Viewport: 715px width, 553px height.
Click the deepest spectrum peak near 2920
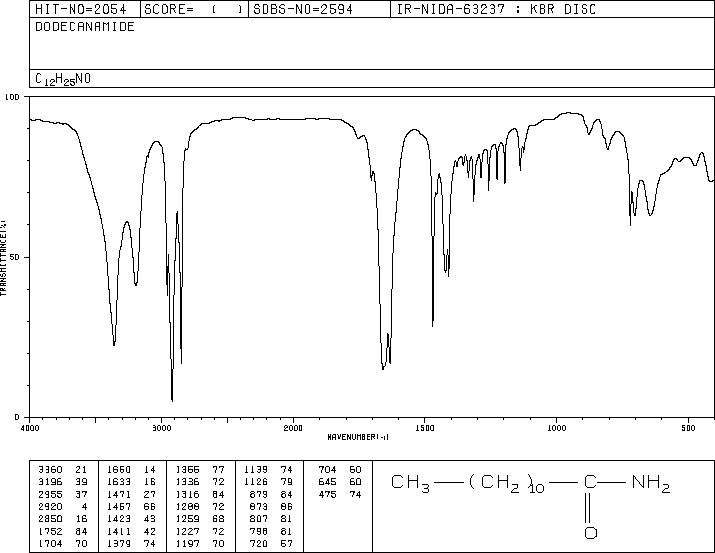tap(172, 400)
